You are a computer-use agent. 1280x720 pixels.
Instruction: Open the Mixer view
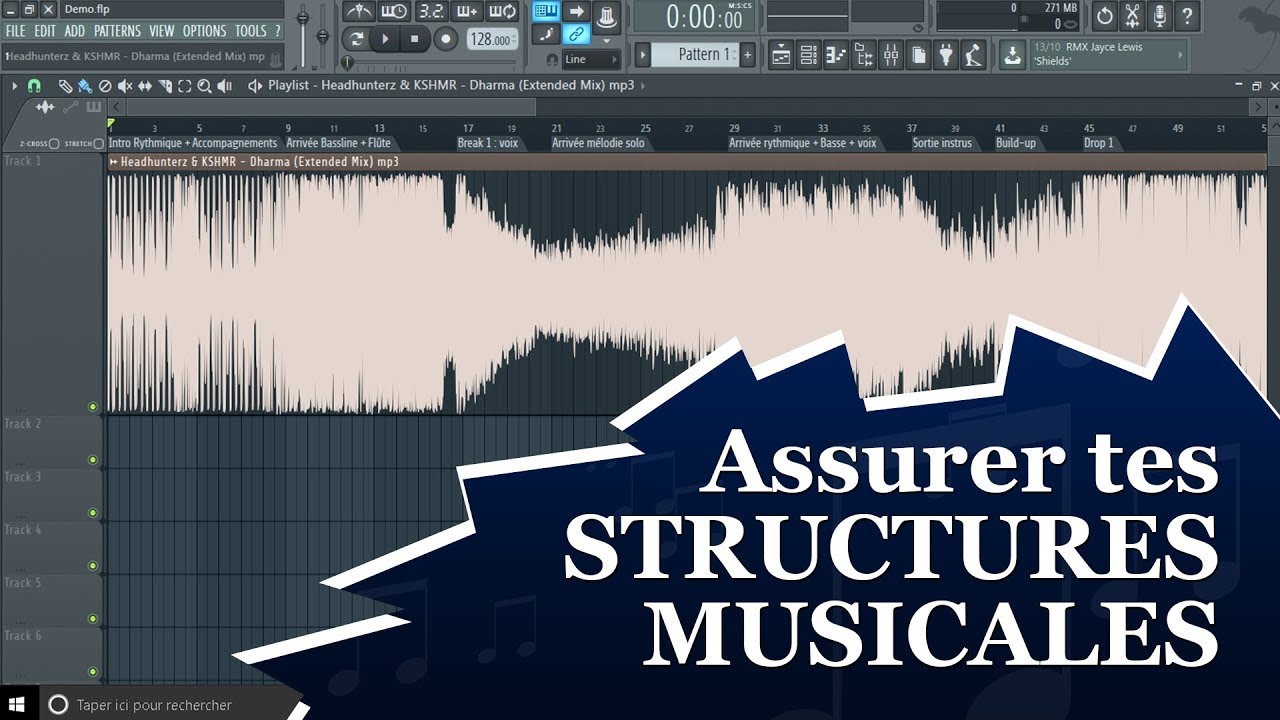coord(891,55)
